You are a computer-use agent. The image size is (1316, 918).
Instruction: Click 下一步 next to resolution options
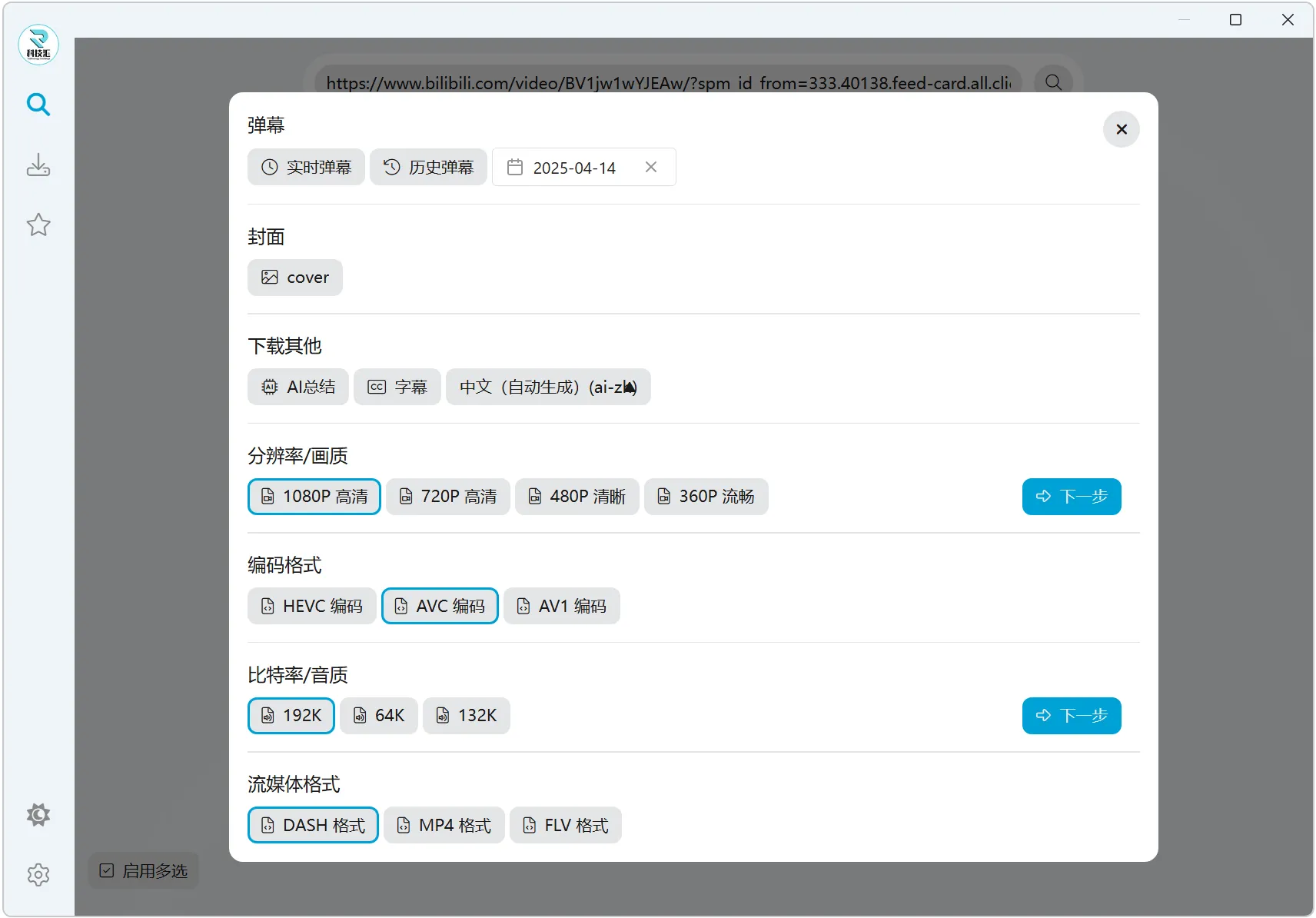(1072, 497)
